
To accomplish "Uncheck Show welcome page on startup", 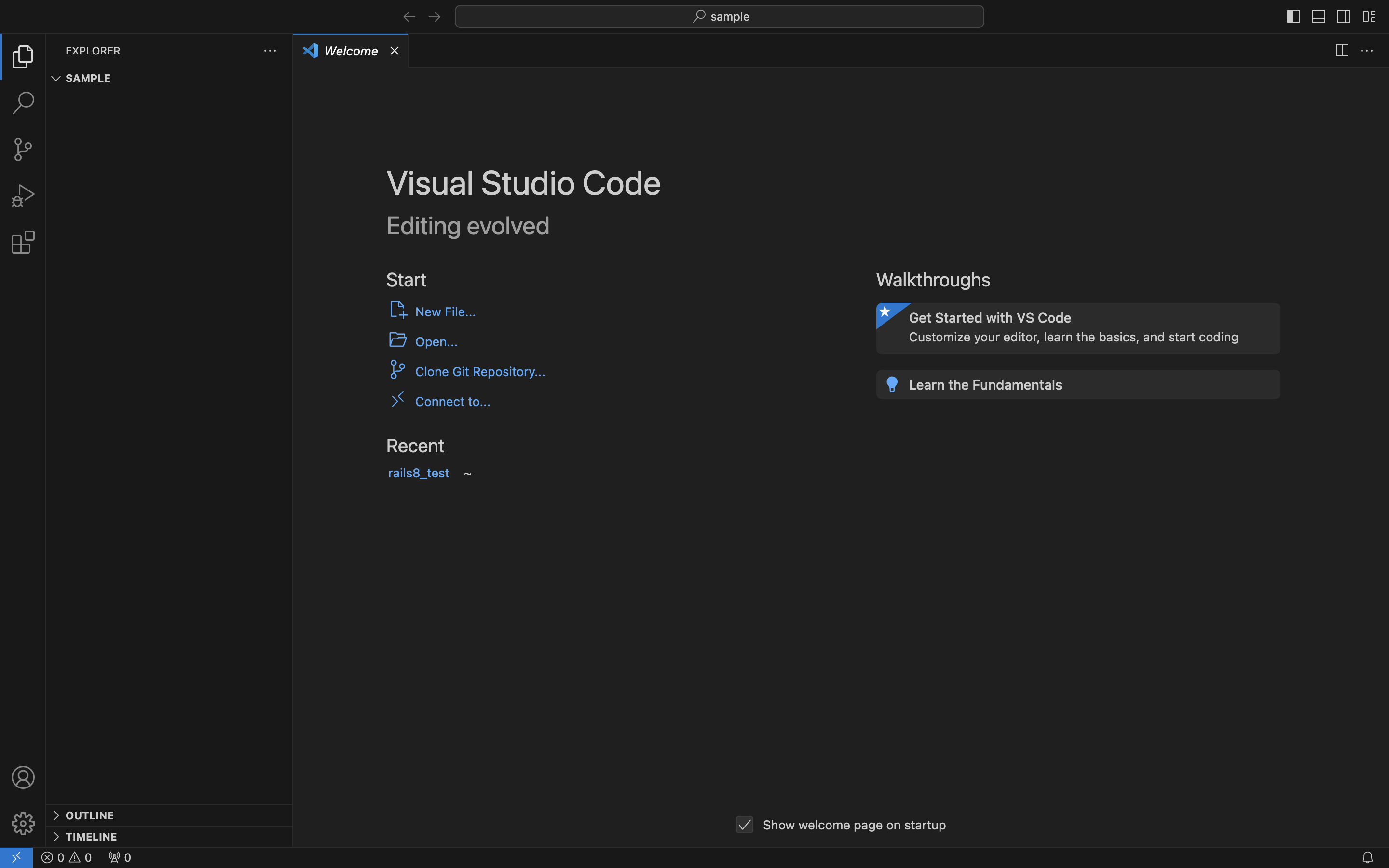I will pyautogui.click(x=745, y=825).
